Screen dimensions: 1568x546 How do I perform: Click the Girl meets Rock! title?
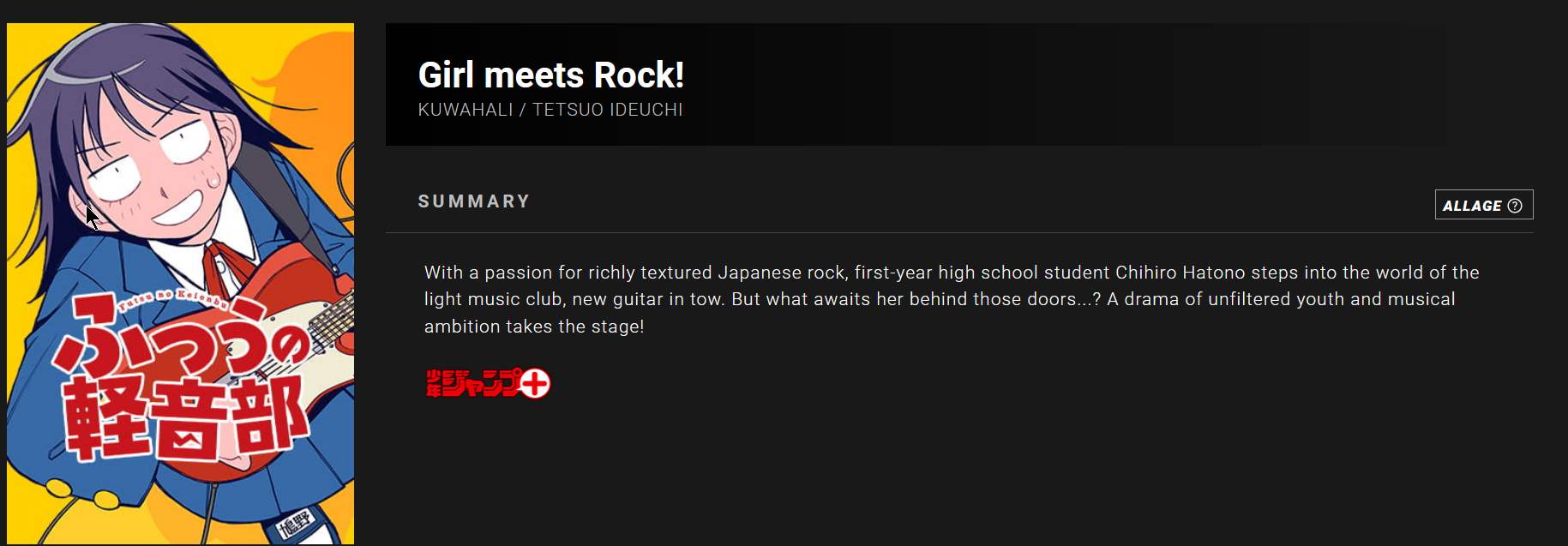(x=551, y=75)
